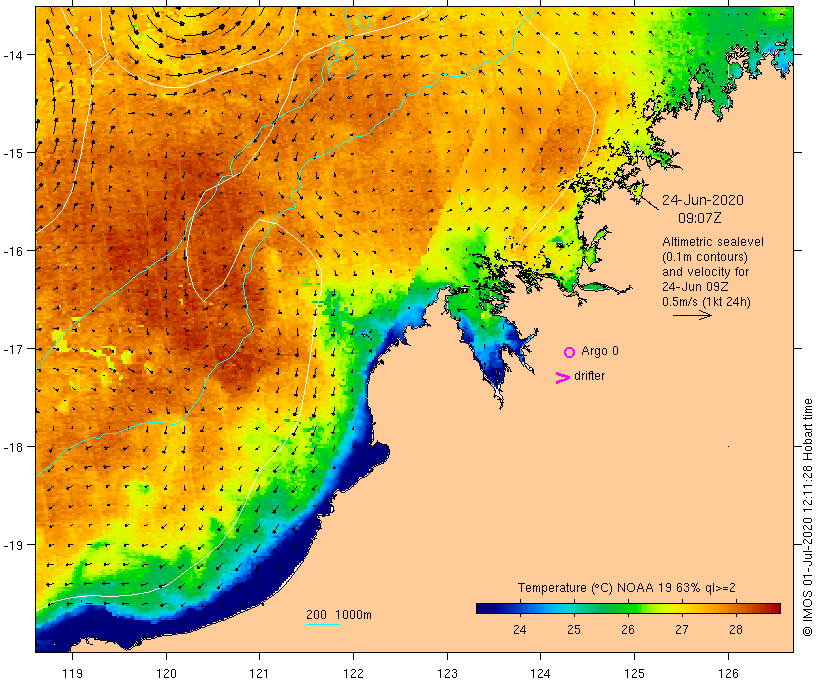Click the 'Argo 0' legend label

click(x=600, y=351)
